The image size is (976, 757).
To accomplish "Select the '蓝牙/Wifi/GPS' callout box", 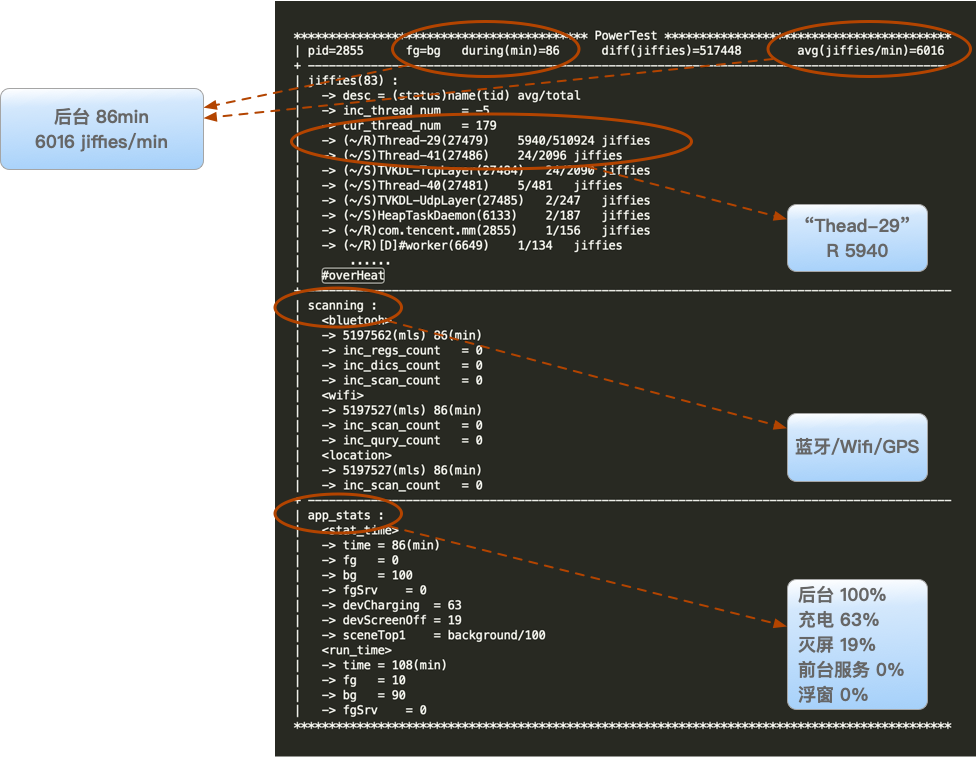I will (857, 446).
